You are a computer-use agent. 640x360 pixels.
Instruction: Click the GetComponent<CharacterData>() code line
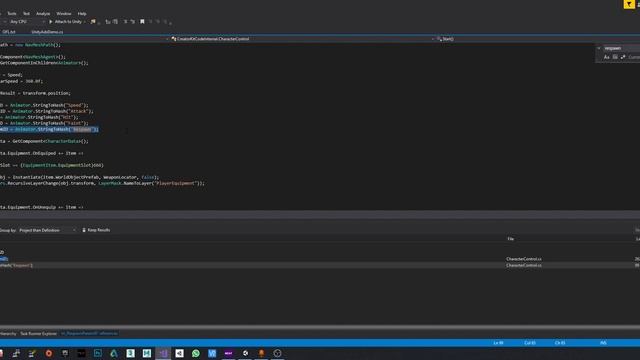pos(44,141)
